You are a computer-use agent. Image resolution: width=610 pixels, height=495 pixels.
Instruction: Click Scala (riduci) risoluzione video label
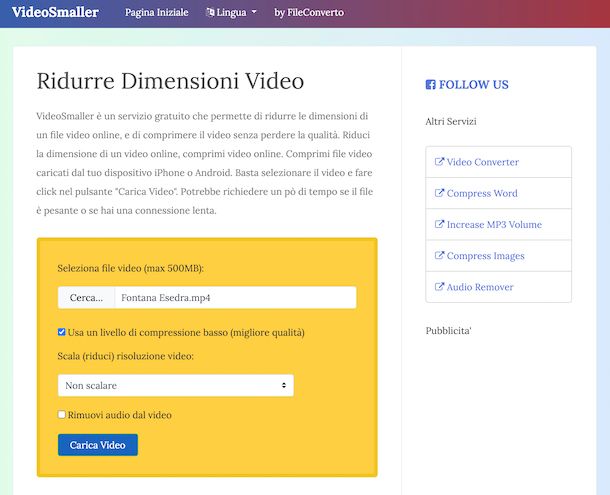(125, 356)
